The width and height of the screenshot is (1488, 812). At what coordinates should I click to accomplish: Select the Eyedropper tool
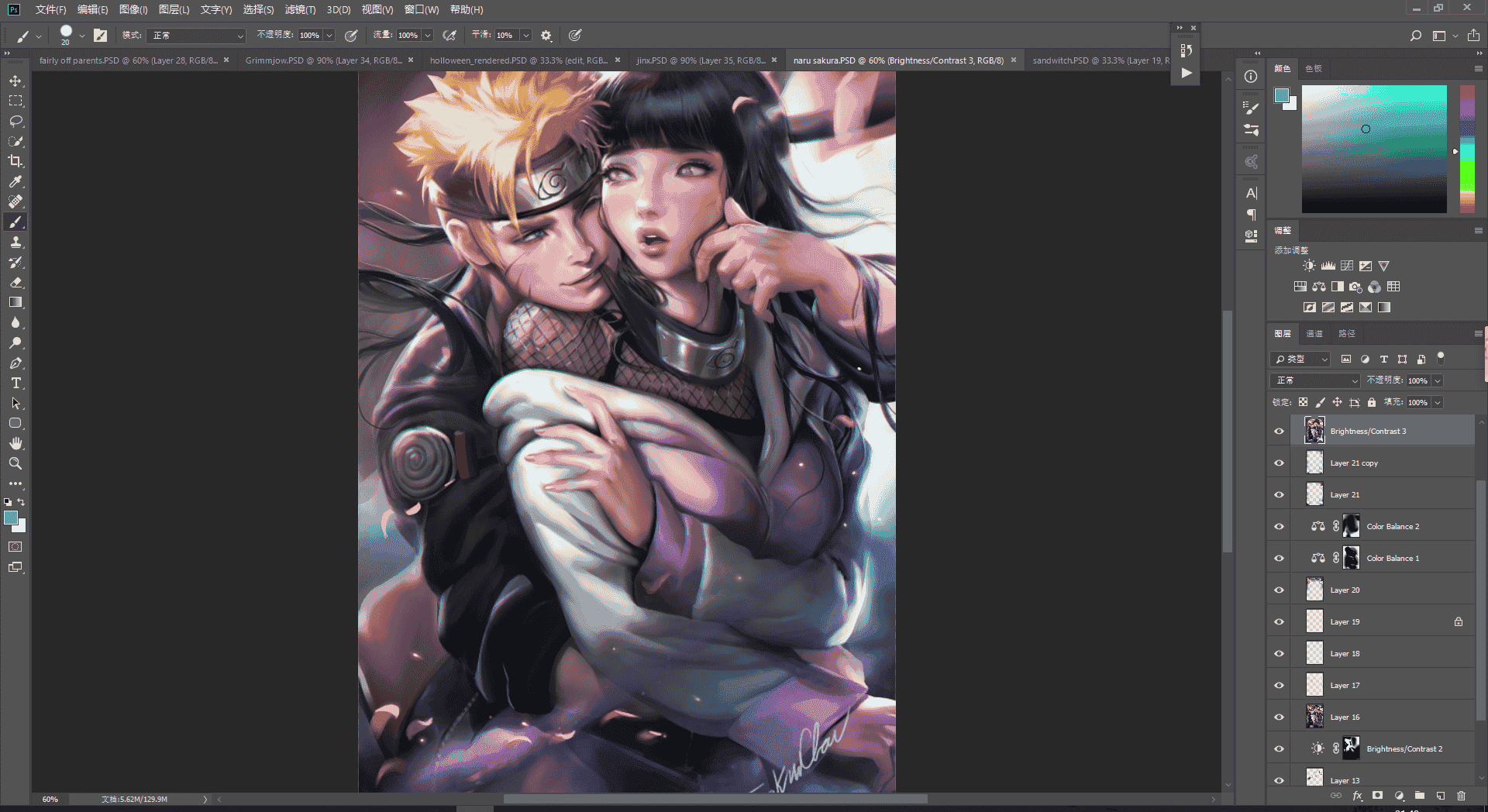(15, 181)
